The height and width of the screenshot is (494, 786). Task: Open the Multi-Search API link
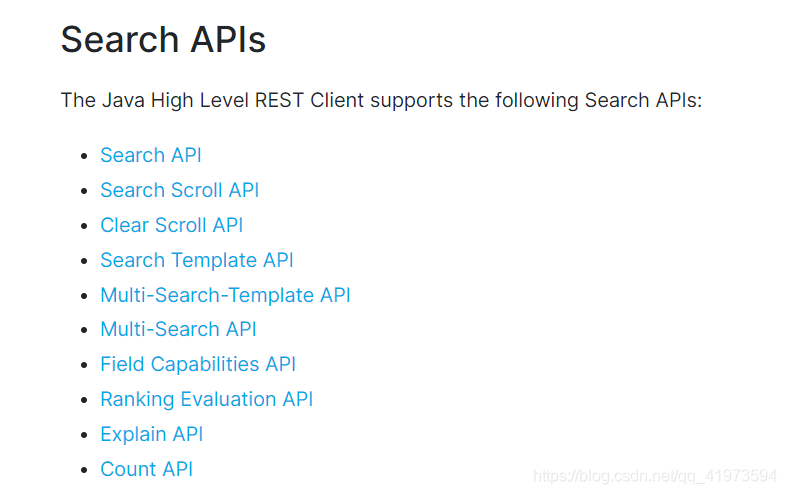coord(178,330)
